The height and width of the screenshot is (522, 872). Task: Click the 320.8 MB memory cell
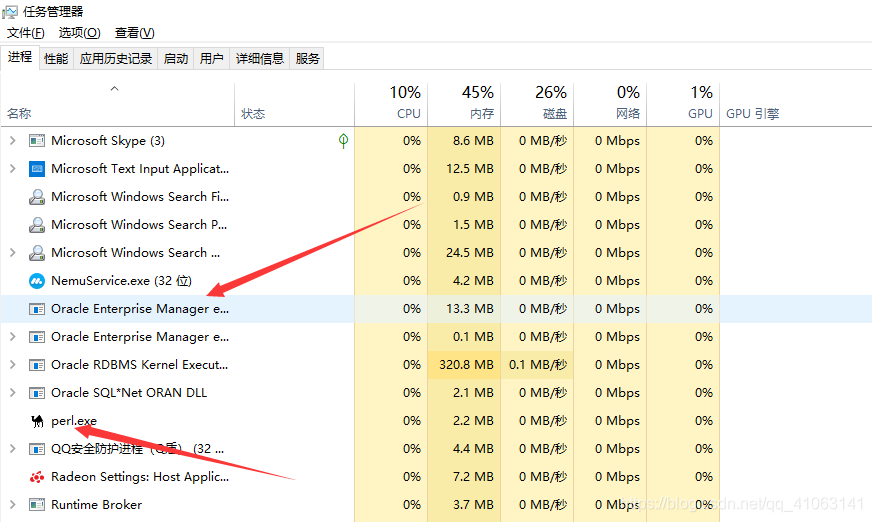(x=464, y=365)
